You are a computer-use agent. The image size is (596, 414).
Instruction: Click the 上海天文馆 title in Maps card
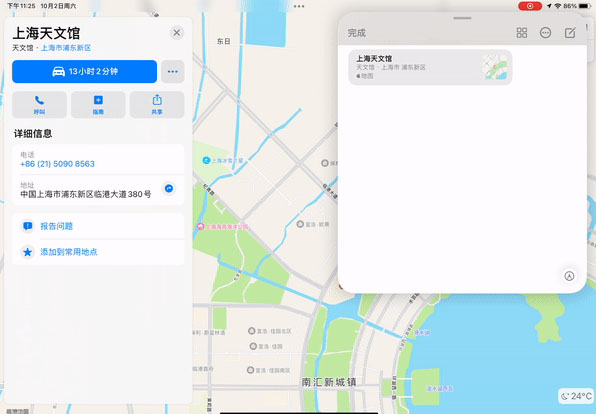click(46, 33)
